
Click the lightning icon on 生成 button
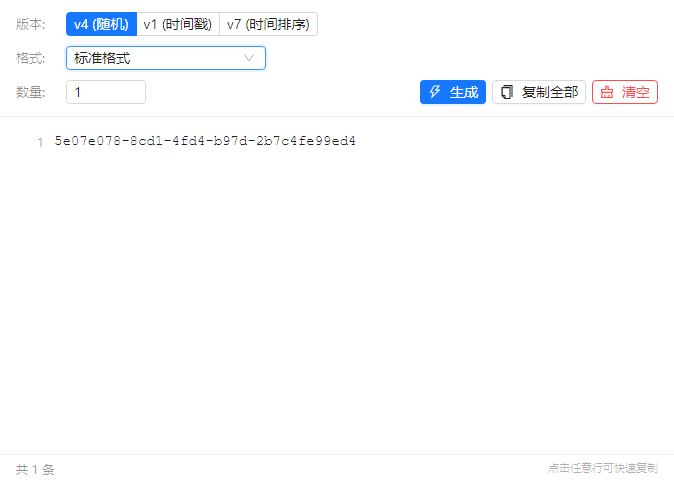click(435, 92)
